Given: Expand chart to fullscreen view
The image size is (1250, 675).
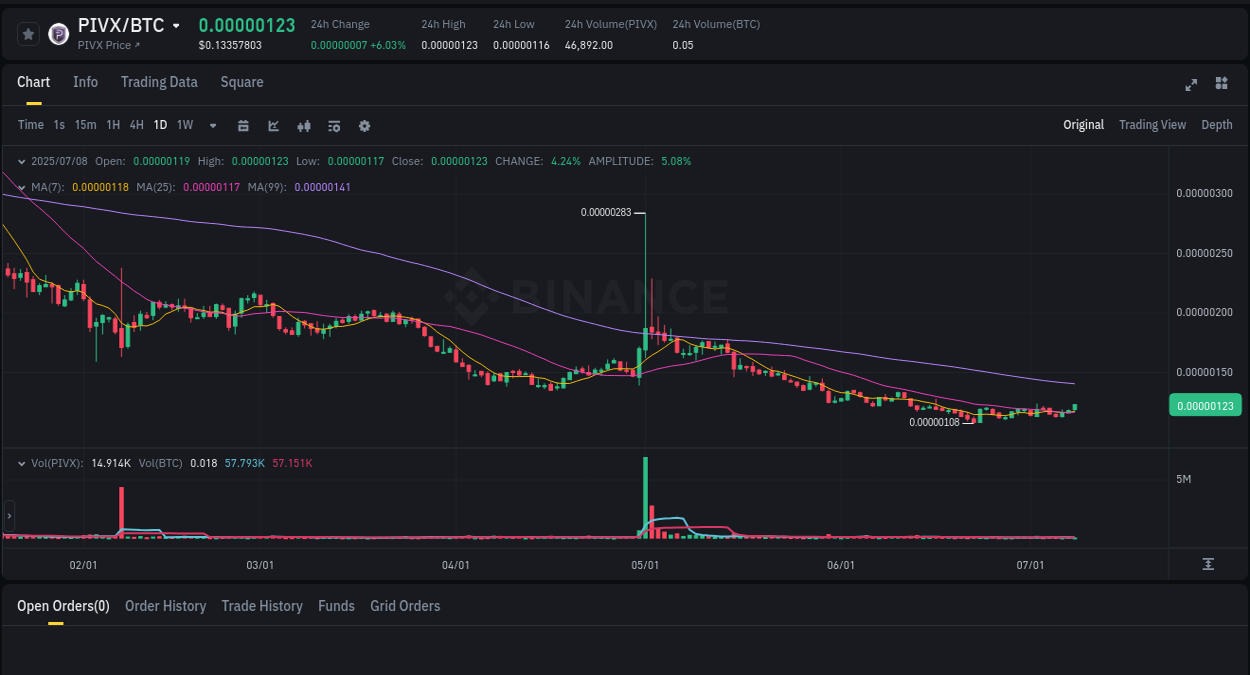Looking at the screenshot, I should point(1190,85).
